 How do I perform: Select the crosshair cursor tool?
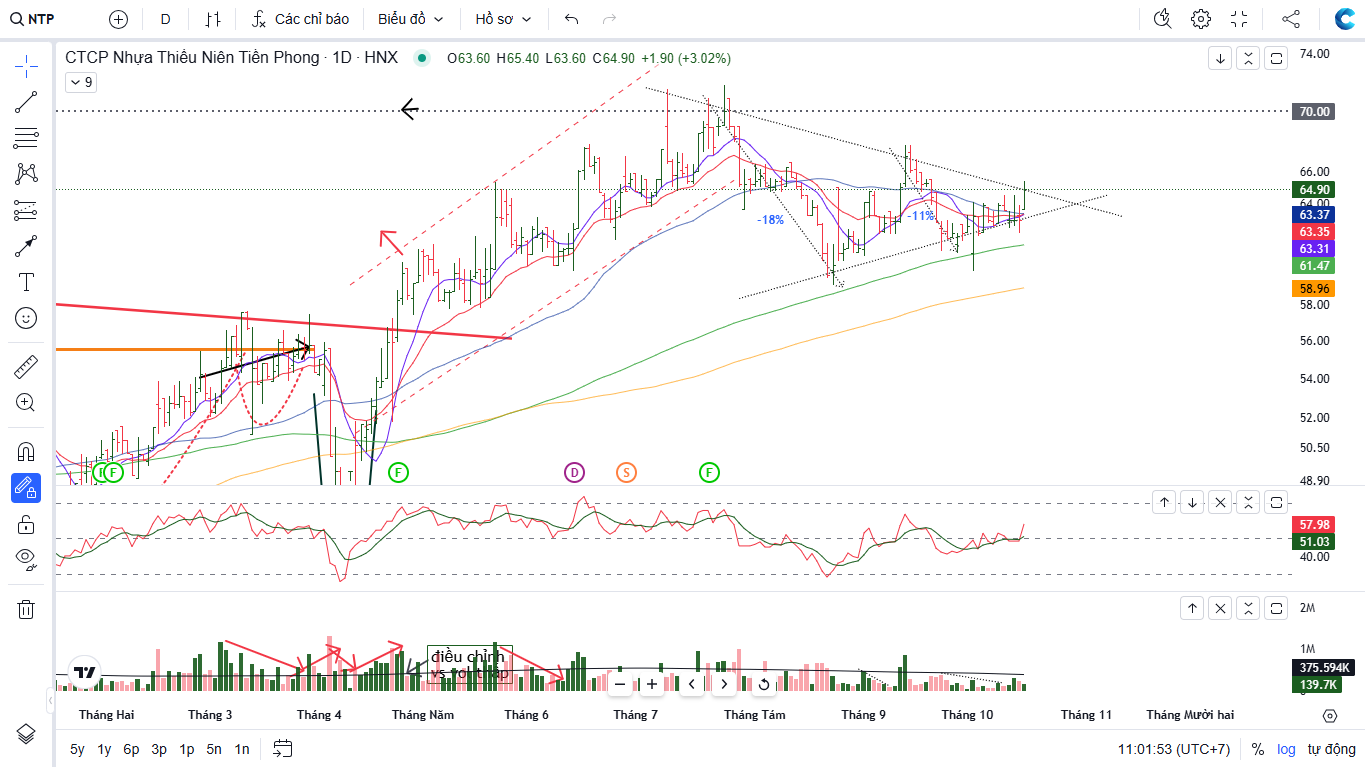[26, 68]
